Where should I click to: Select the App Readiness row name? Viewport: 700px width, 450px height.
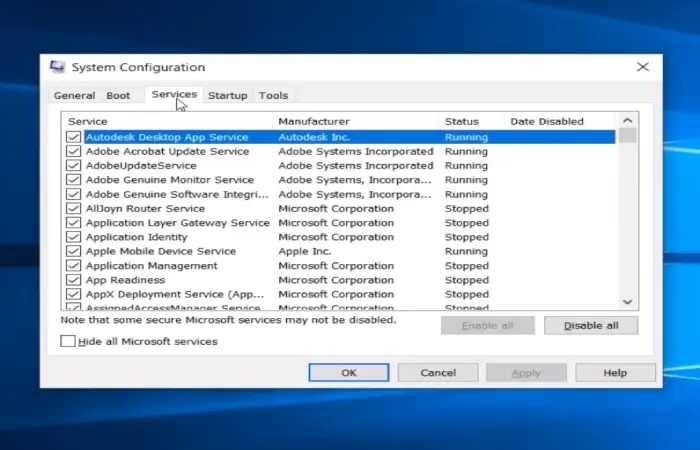[125, 280]
